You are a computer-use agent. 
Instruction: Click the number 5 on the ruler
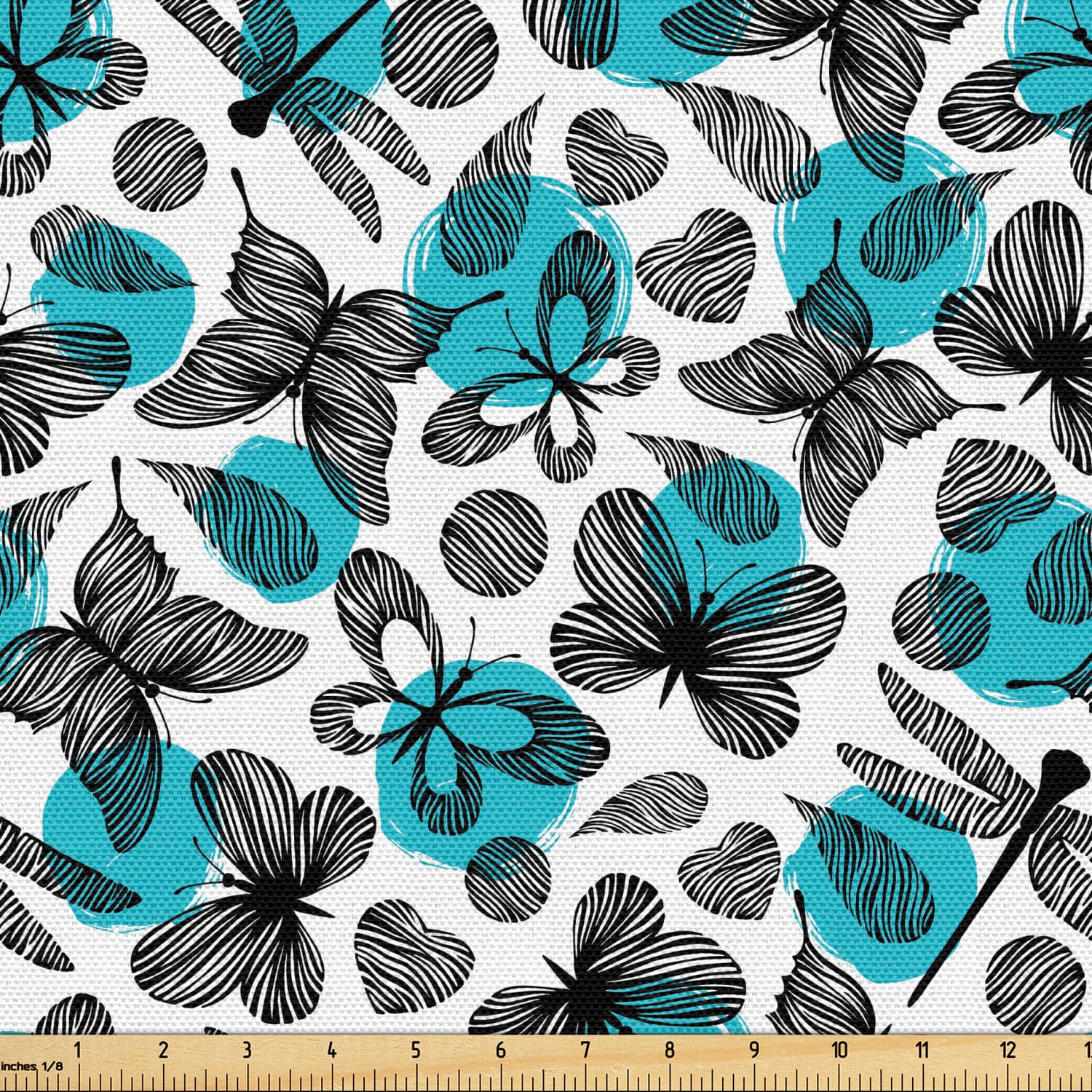coord(416,1049)
